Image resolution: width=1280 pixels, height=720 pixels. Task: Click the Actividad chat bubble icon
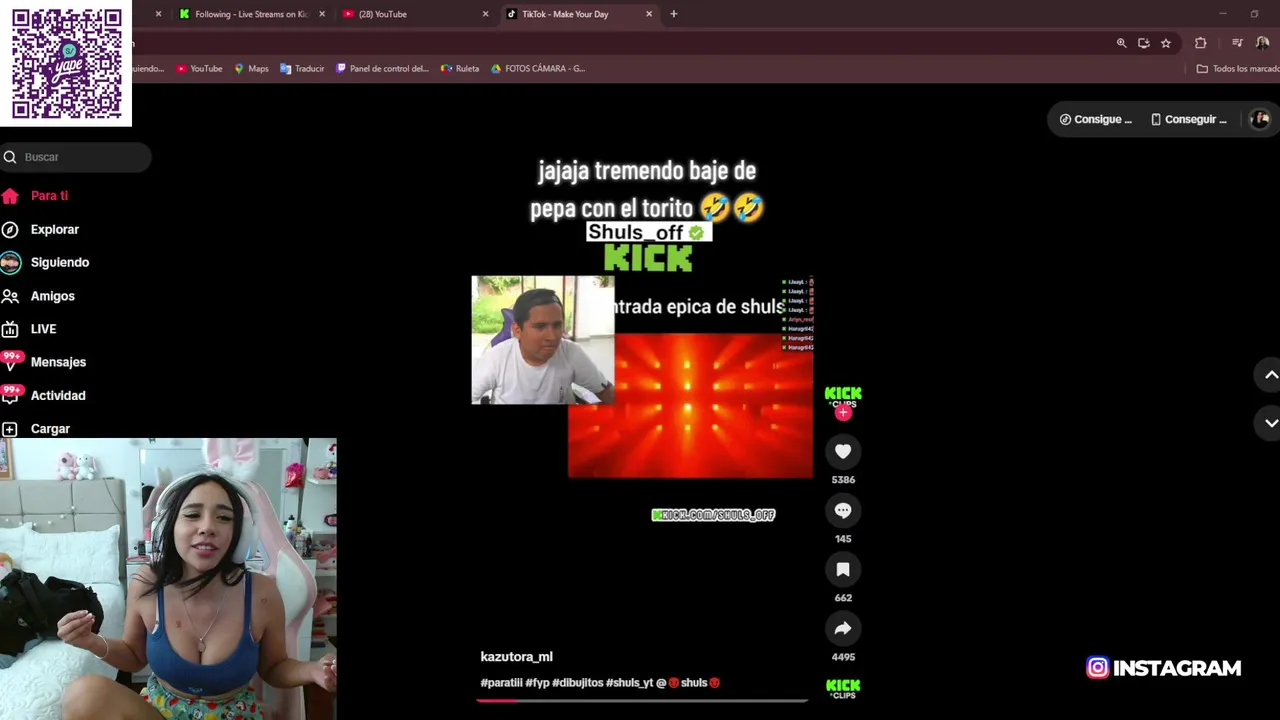[x=11, y=395]
